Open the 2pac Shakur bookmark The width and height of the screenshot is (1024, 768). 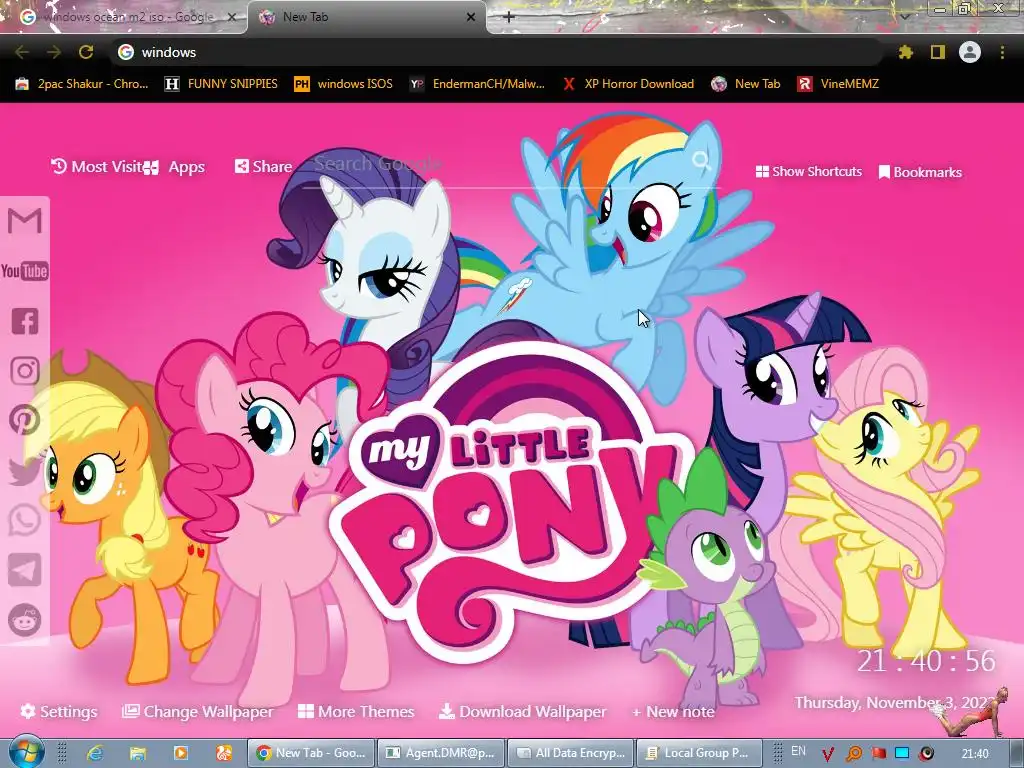pyautogui.click(x=82, y=84)
